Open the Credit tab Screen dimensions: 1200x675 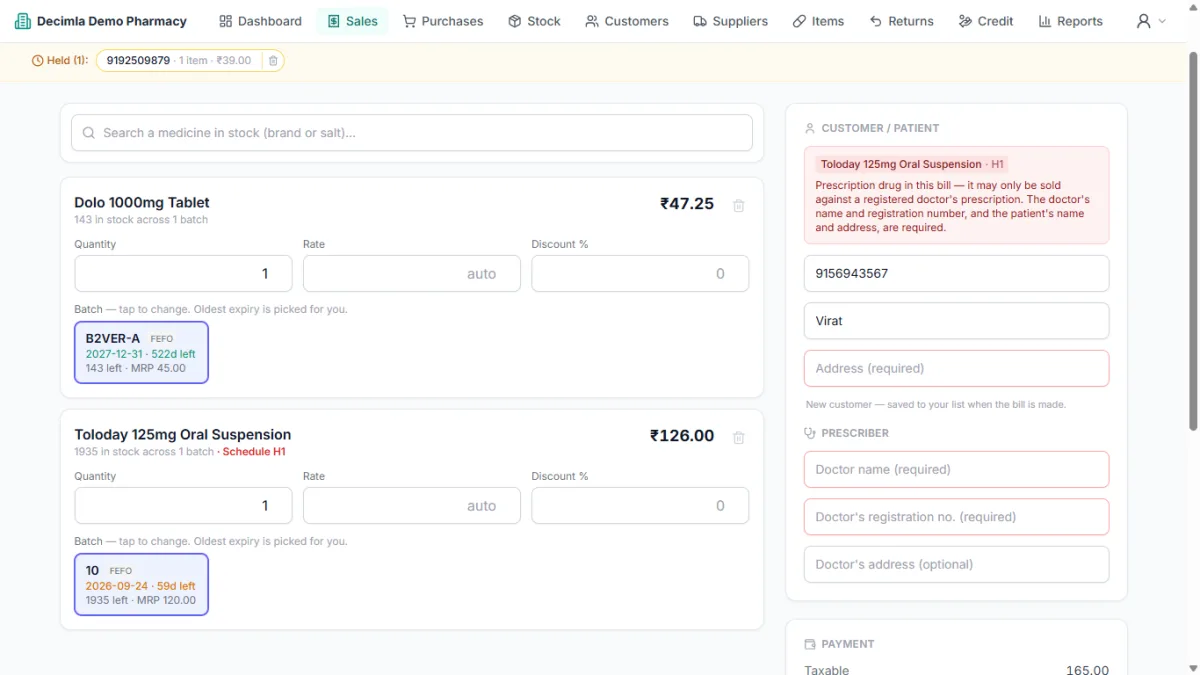point(986,21)
